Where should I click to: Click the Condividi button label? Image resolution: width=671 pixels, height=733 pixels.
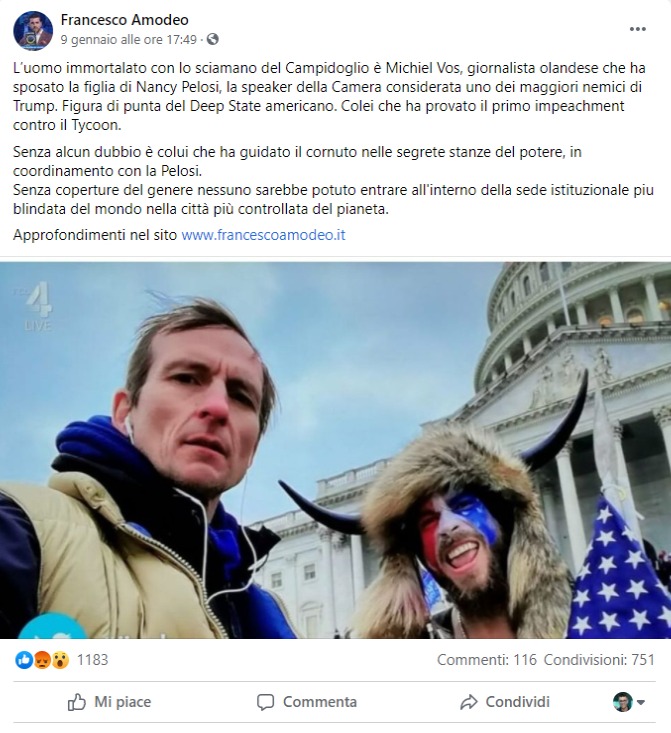pyautogui.click(x=518, y=702)
